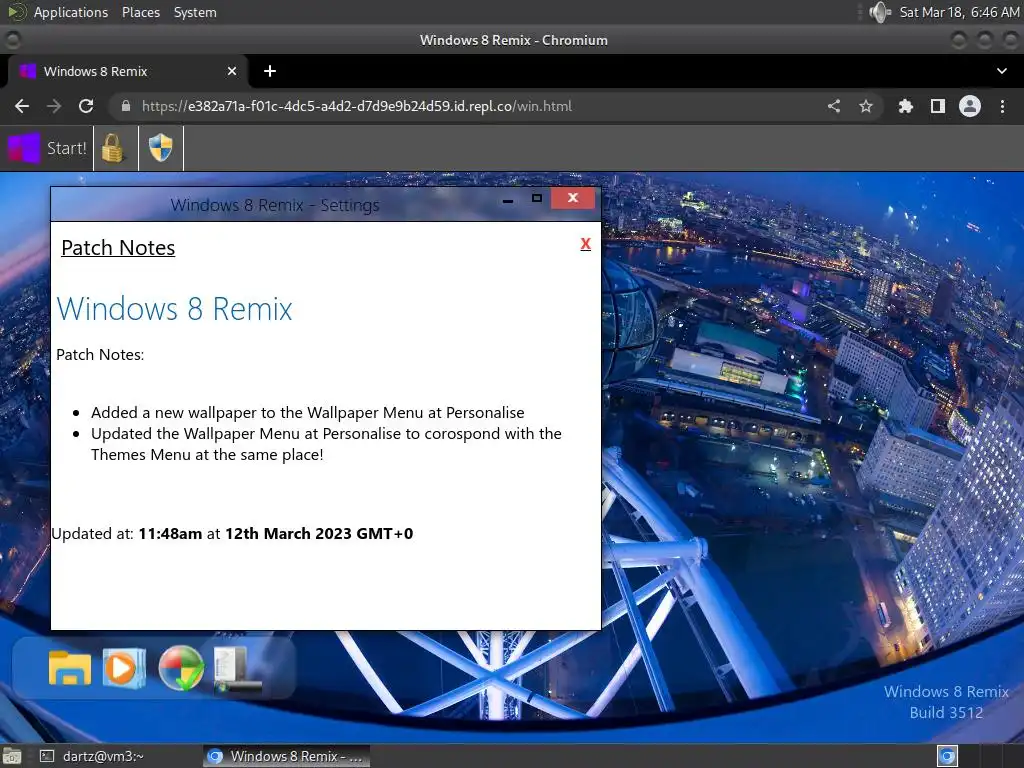
Task: Toggle the browser side panel
Action: [938, 106]
